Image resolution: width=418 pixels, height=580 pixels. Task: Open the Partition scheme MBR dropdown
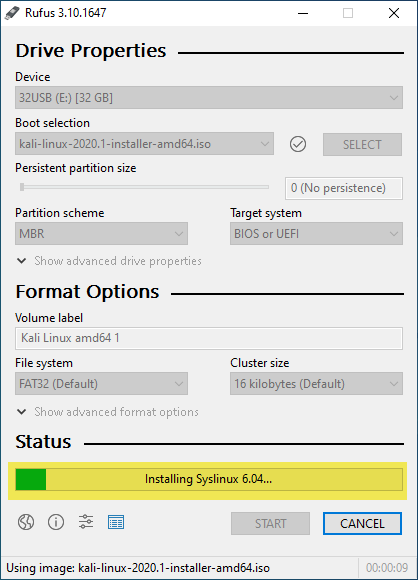(101, 233)
